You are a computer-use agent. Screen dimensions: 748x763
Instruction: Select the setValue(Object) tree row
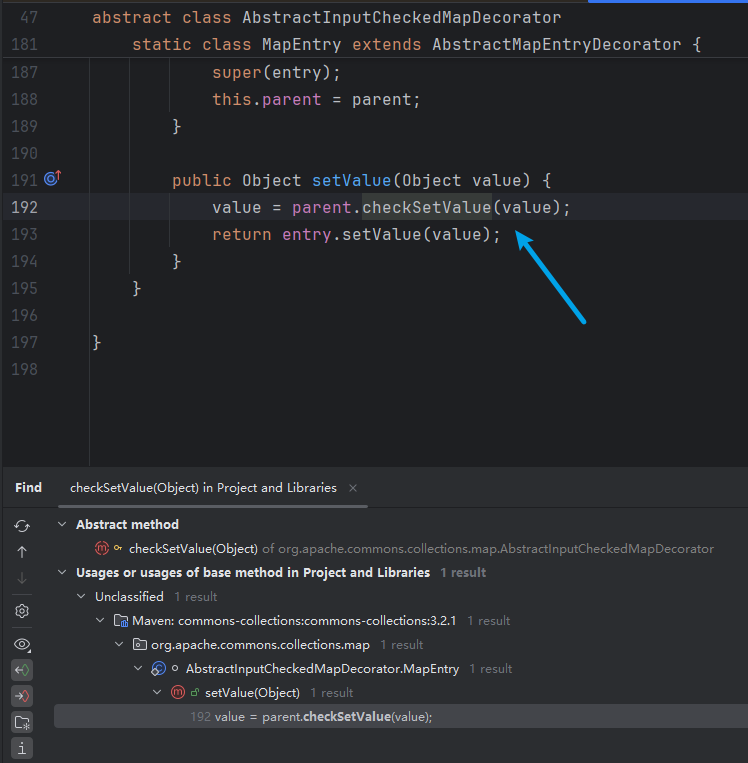pos(252,692)
